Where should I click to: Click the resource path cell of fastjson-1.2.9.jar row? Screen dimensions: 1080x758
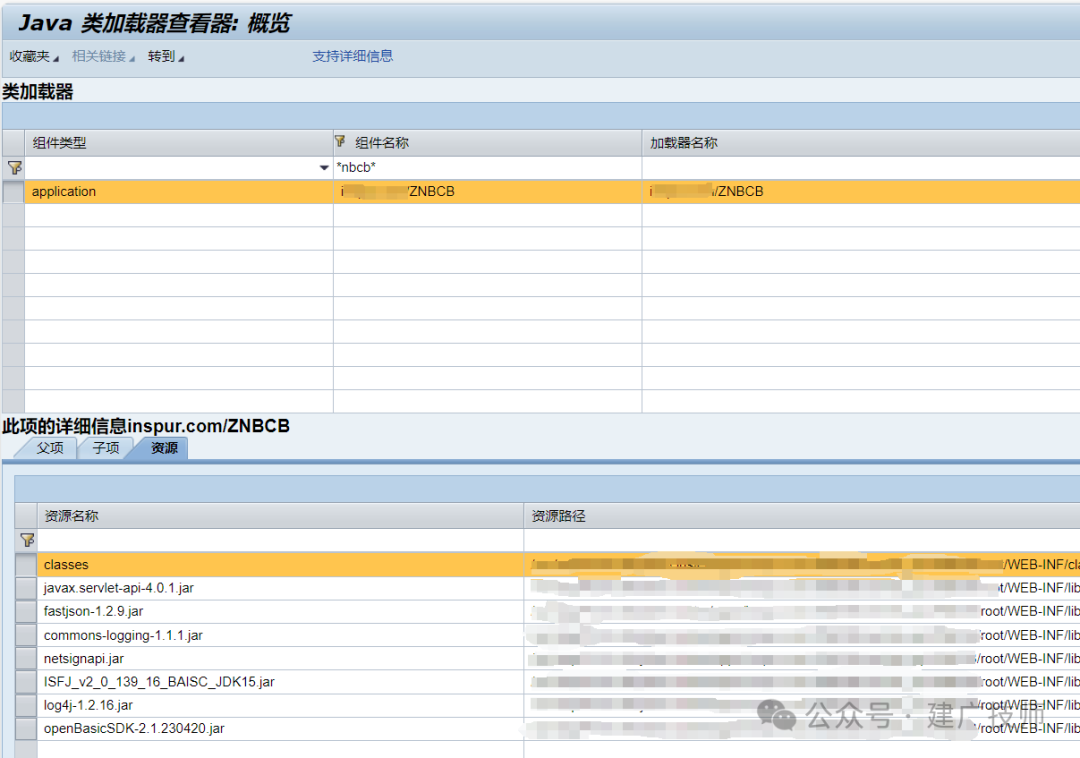point(802,611)
